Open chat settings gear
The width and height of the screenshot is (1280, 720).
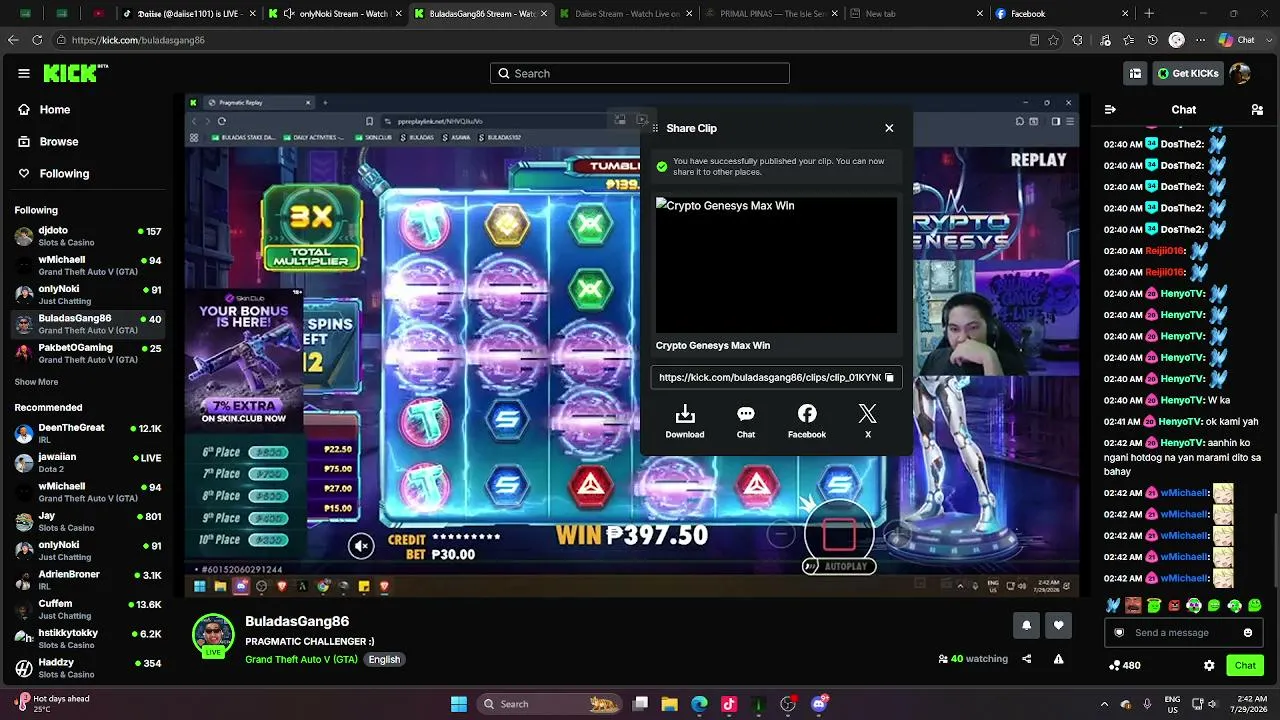click(1209, 665)
